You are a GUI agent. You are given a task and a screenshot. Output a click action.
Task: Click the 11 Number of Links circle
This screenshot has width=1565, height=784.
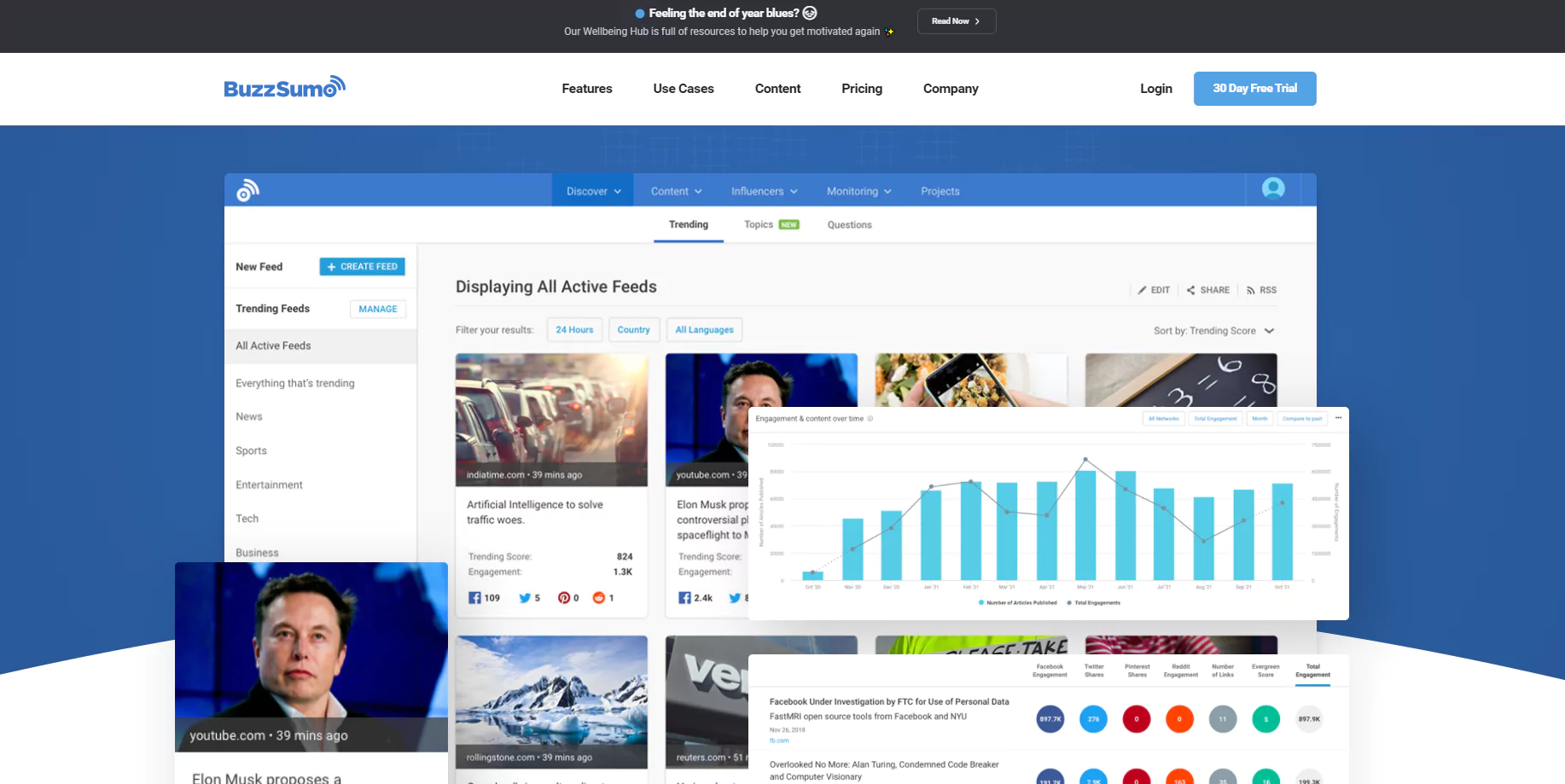[x=1223, y=719]
